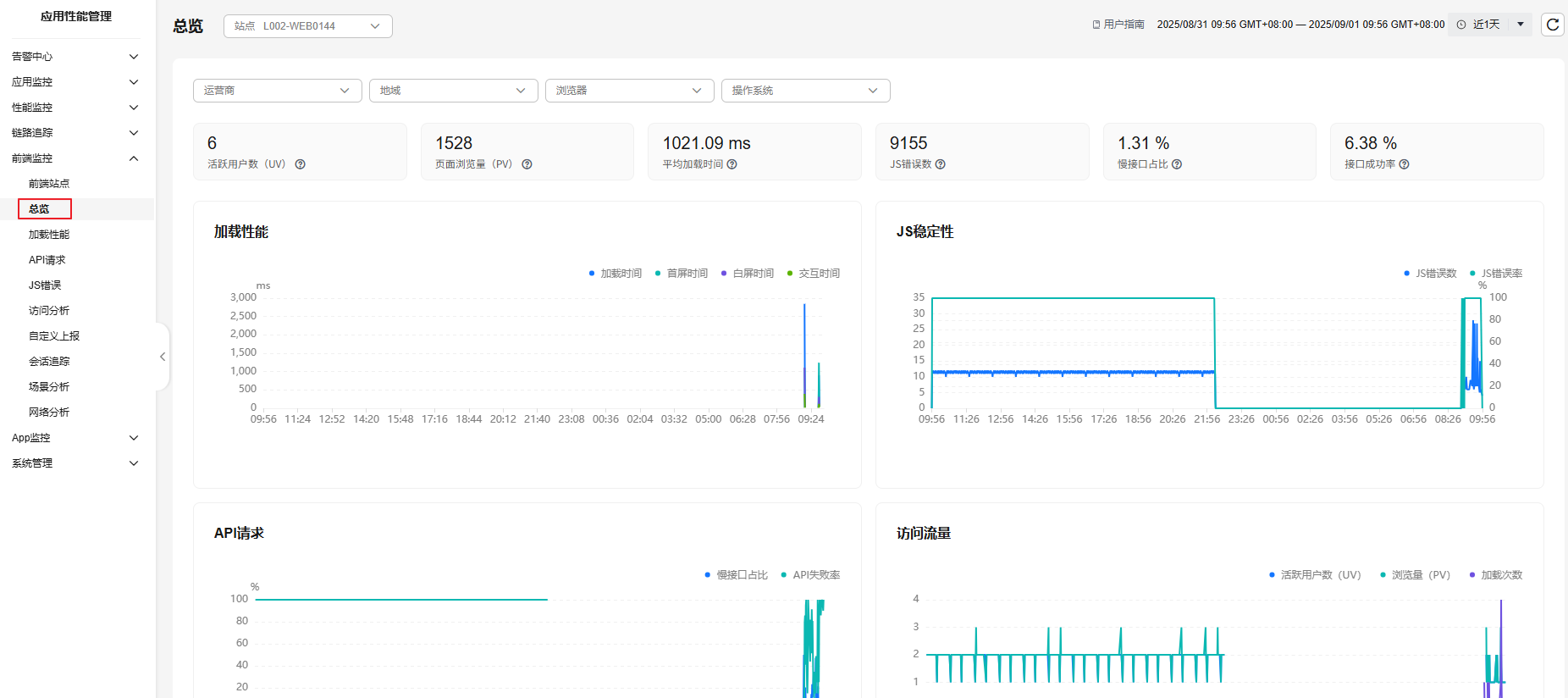Click the refresh icon at top right
1568x698 pixels.
click(x=1552, y=25)
